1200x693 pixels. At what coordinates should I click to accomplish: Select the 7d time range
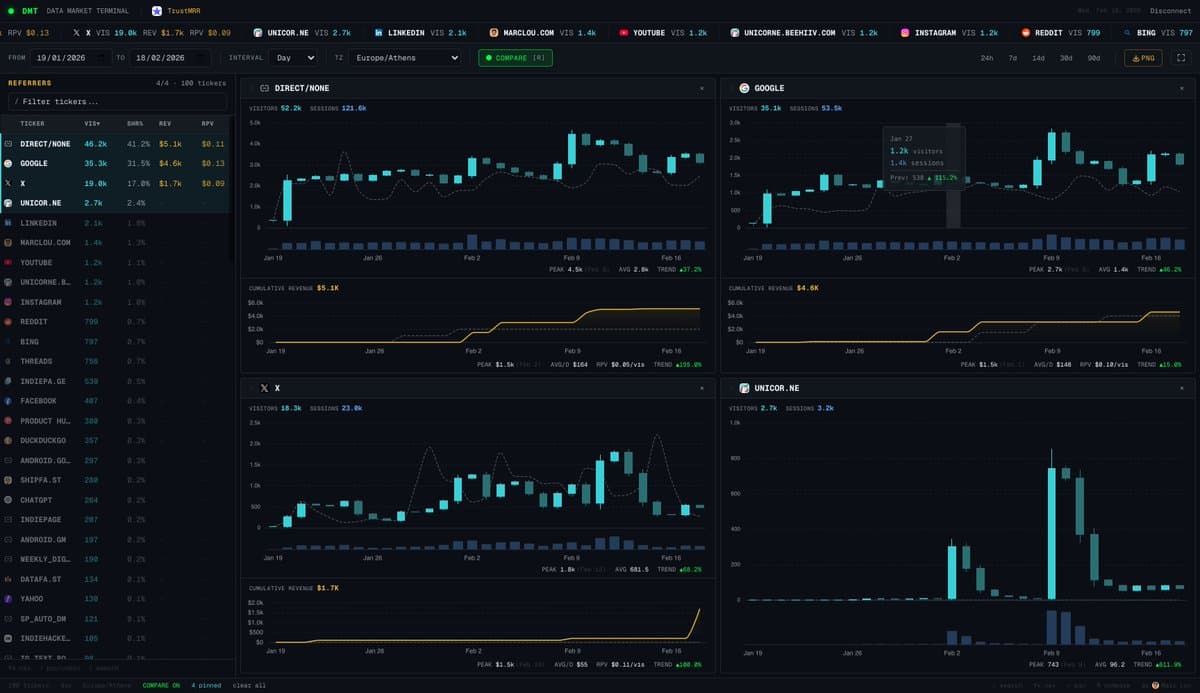[1013, 58]
